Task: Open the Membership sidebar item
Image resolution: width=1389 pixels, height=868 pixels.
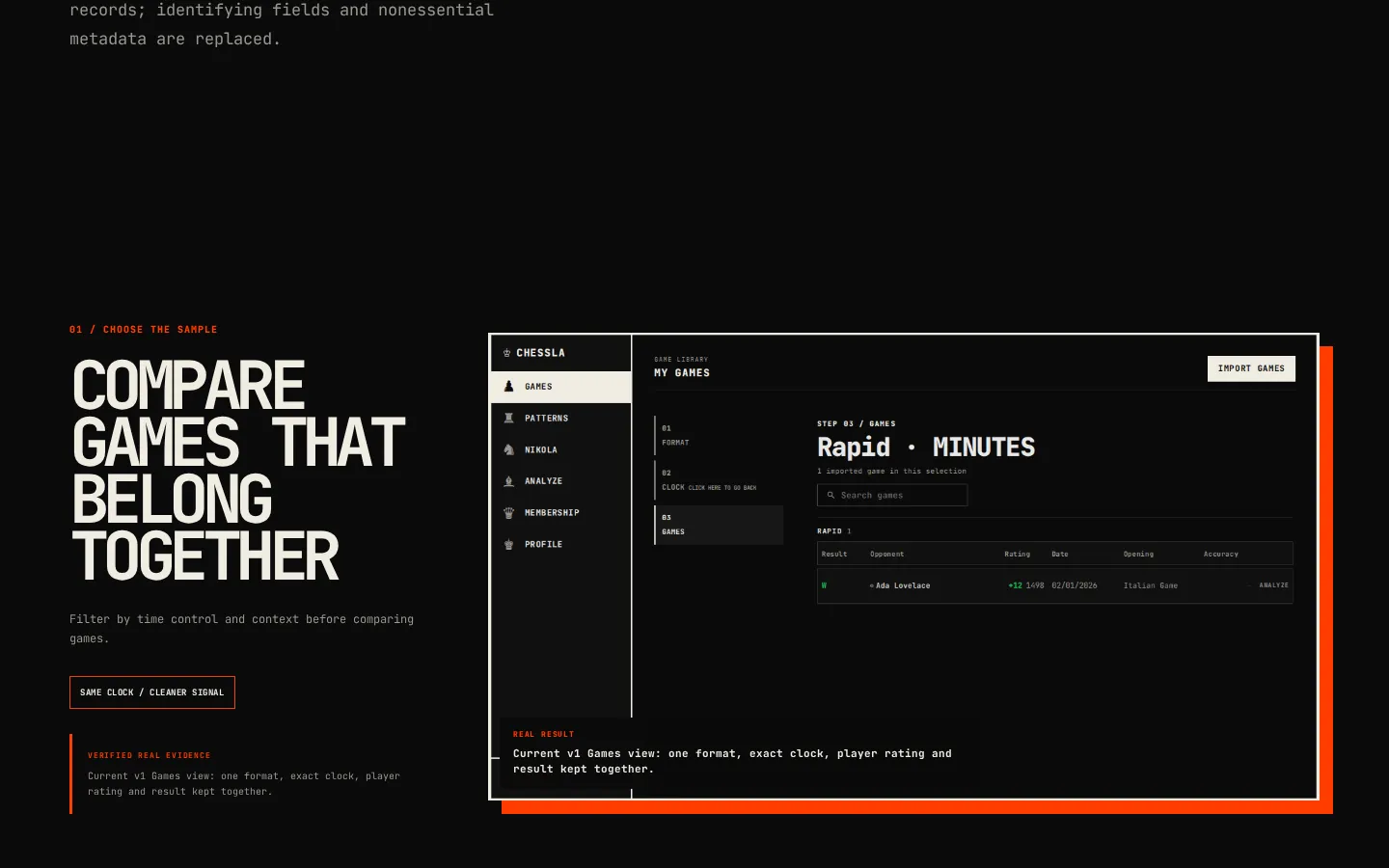Action: coord(560,513)
